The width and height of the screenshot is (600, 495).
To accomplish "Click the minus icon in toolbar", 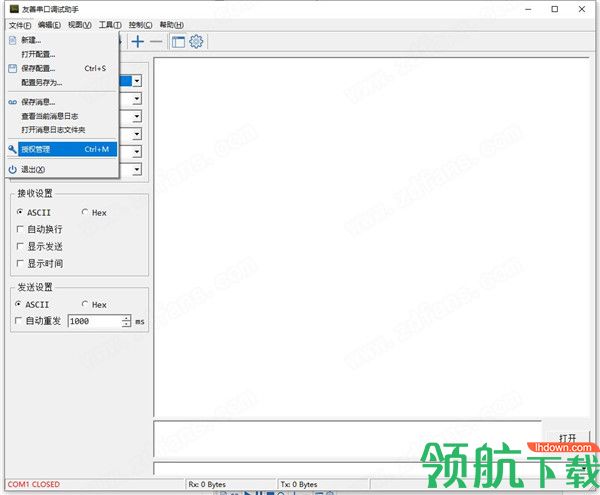I will (156, 41).
